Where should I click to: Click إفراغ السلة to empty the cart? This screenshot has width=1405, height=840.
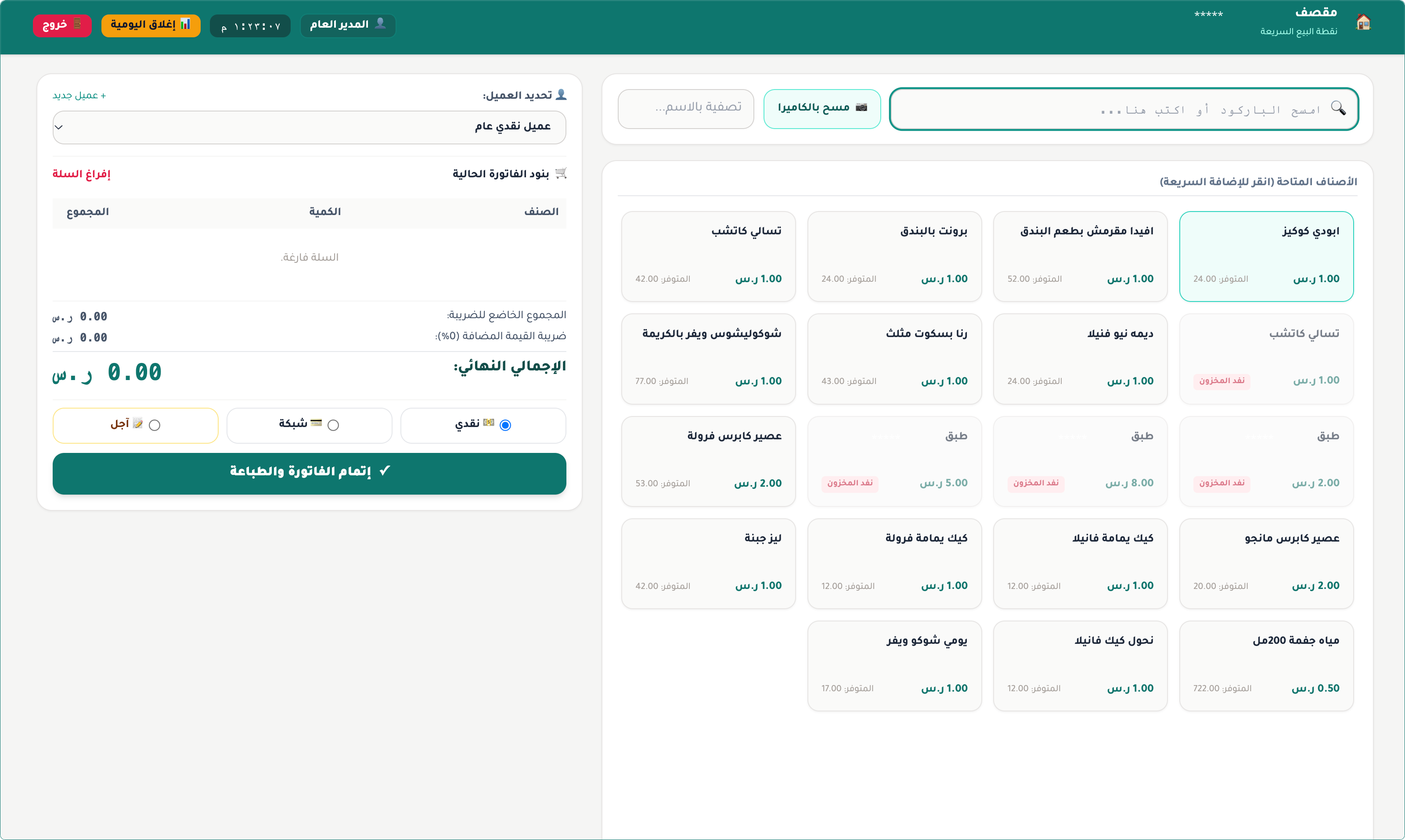click(x=81, y=174)
